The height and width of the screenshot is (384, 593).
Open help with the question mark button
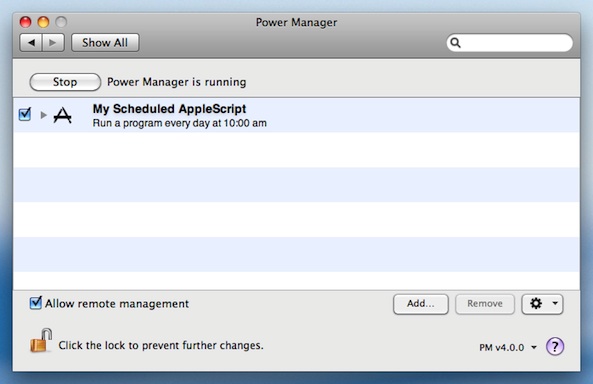click(x=555, y=346)
